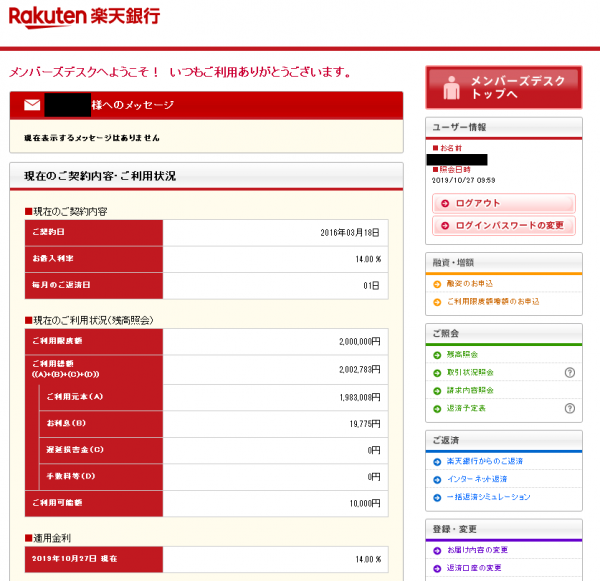Click the green arrow icon beside 請求内容照会
This screenshot has width=600, height=581.
[x=437, y=391]
